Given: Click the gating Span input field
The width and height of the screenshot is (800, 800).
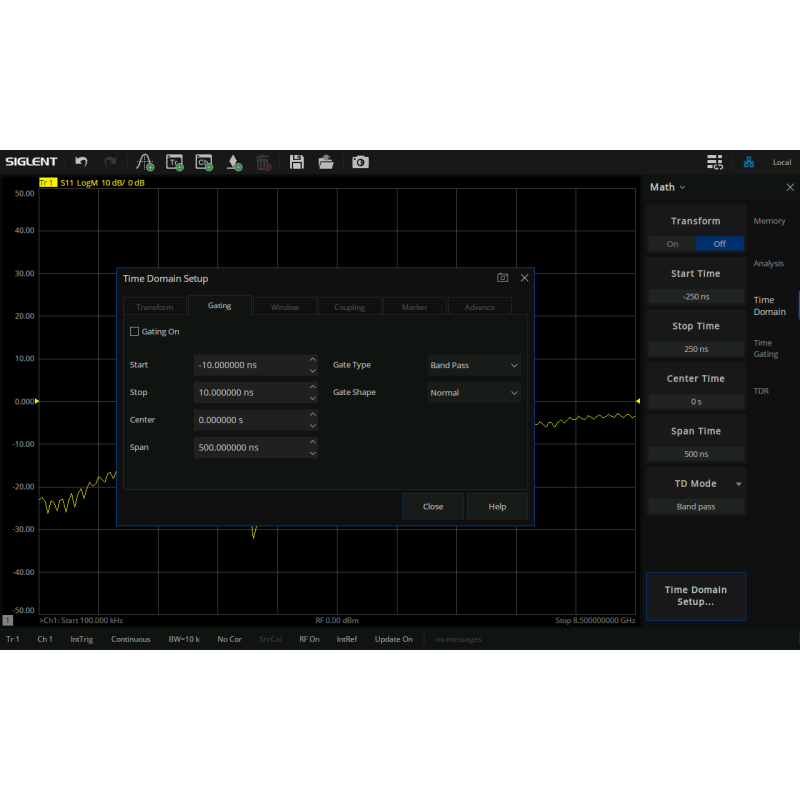Looking at the screenshot, I should [x=249, y=447].
